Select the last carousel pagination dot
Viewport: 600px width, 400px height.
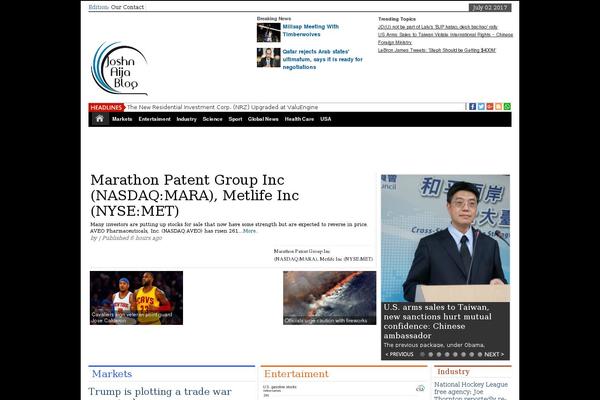click(x=480, y=354)
